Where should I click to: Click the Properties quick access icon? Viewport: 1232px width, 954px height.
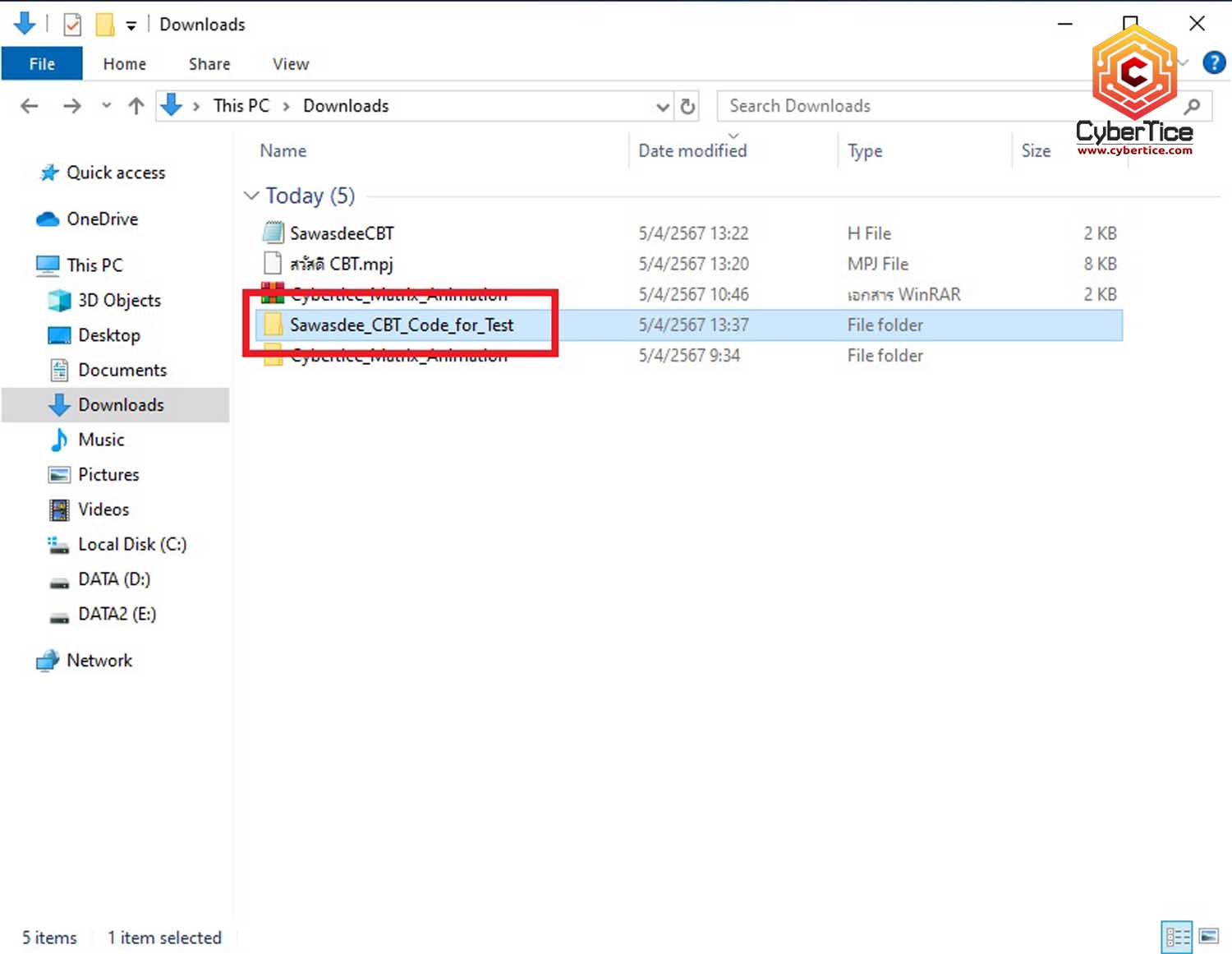point(72,25)
